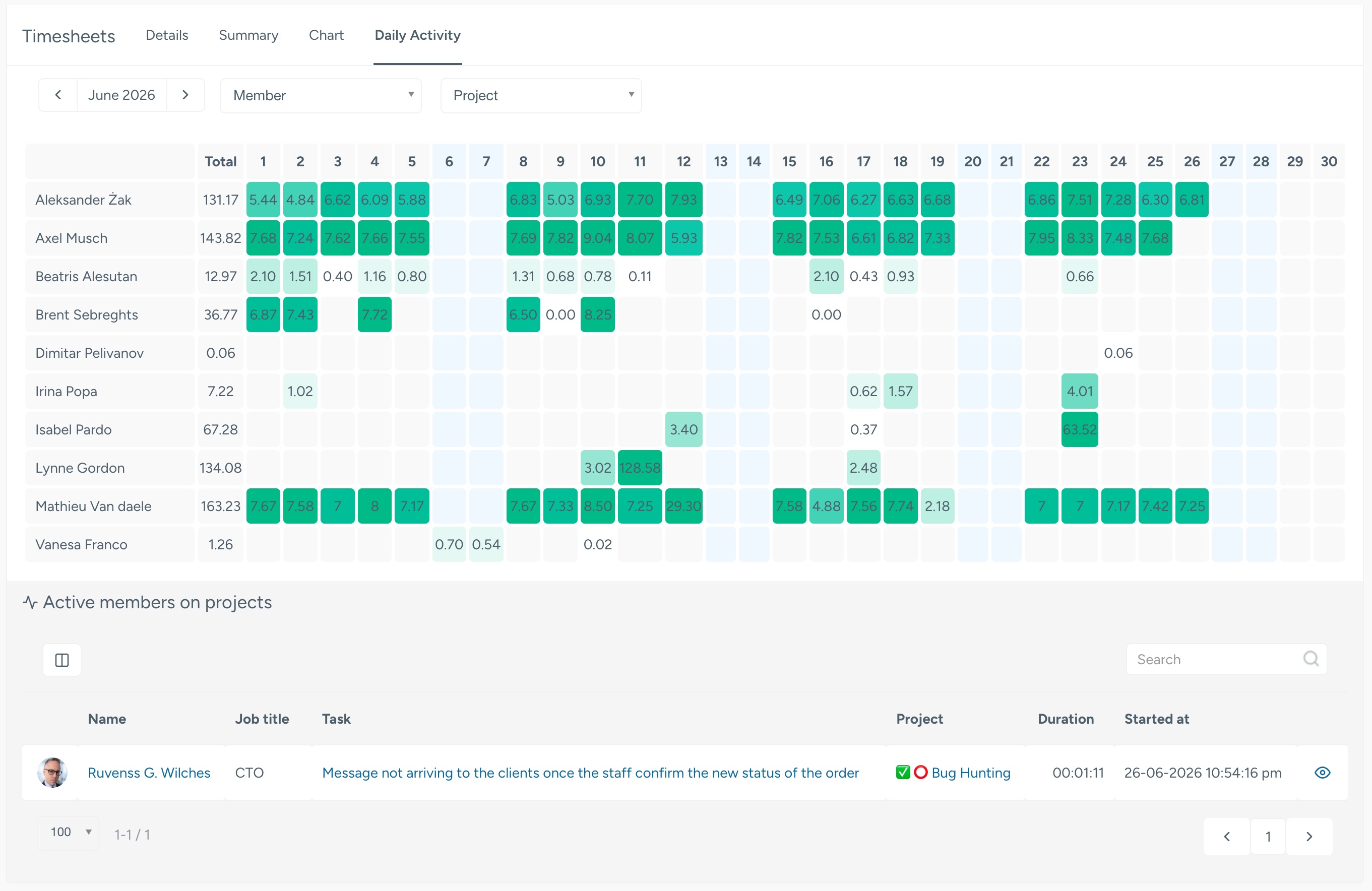Switch to the Summary tab
1372x891 pixels.
click(248, 35)
